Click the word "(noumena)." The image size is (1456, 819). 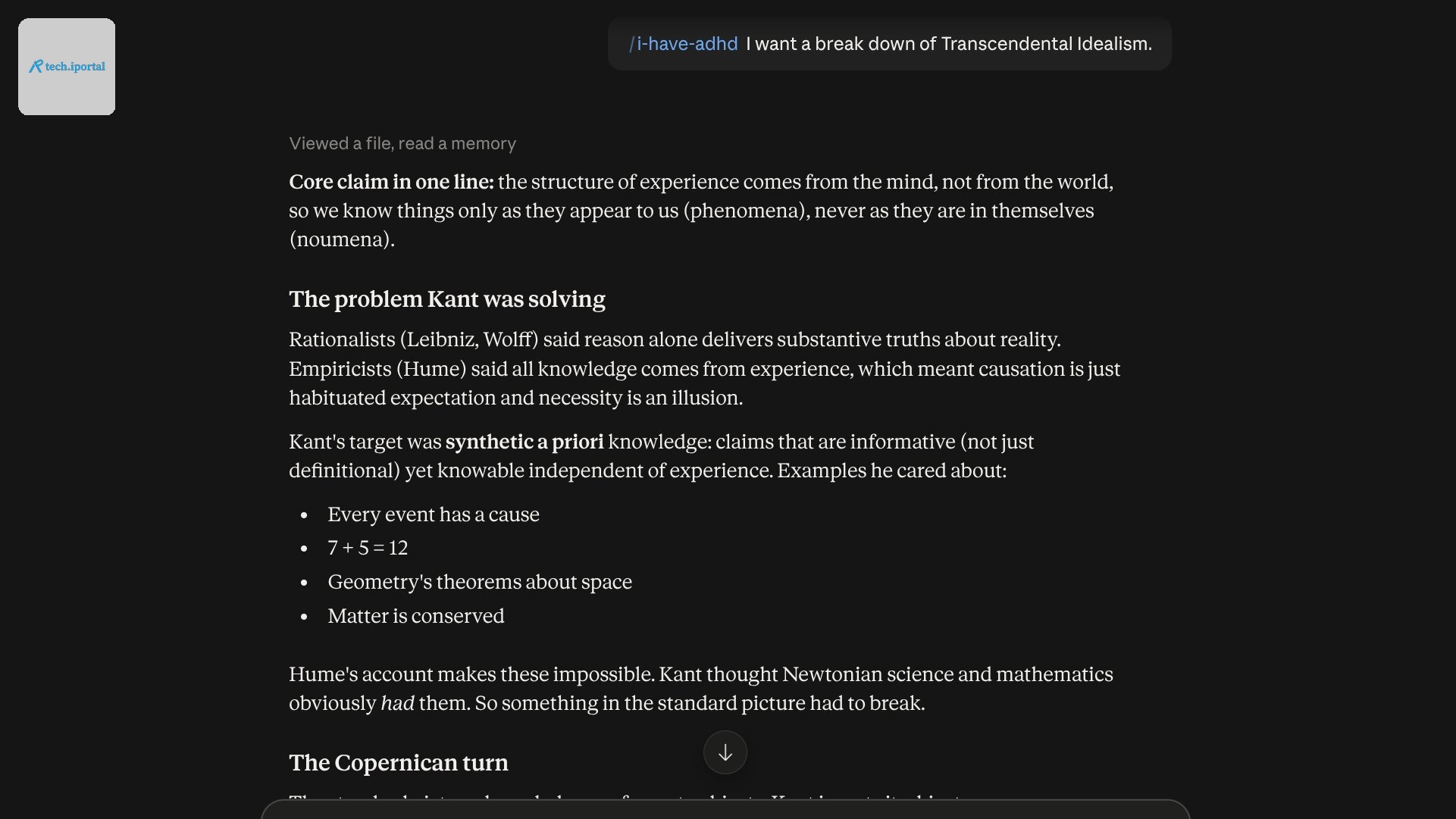(x=342, y=239)
